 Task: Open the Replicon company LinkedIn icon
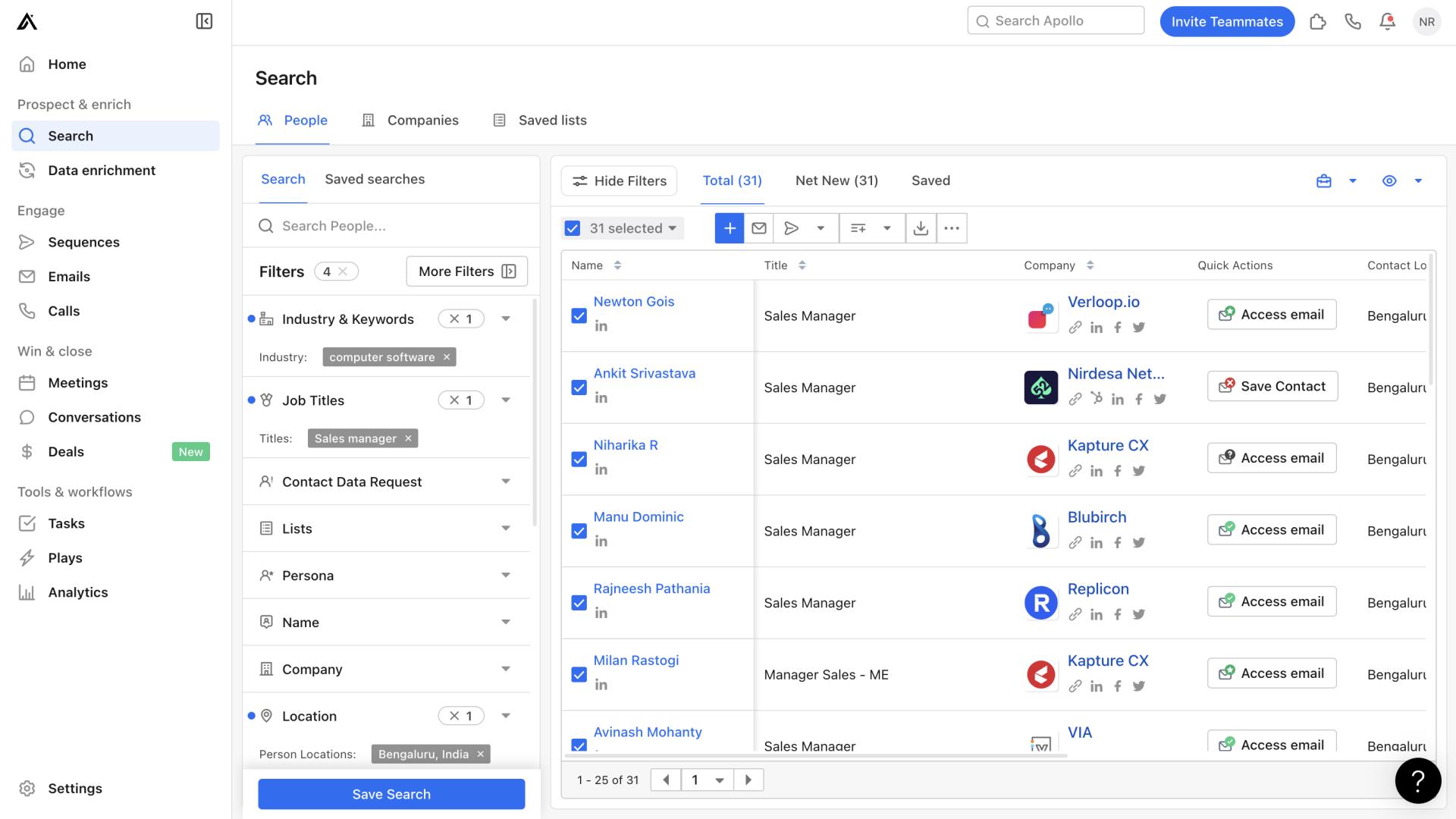click(1097, 614)
